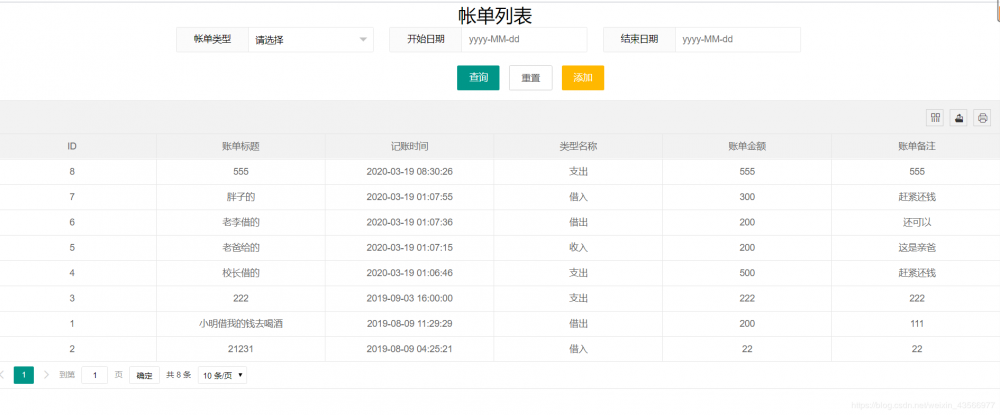Click the 账单标题 column header
The height and width of the screenshot is (415, 1000).
coord(240,147)
